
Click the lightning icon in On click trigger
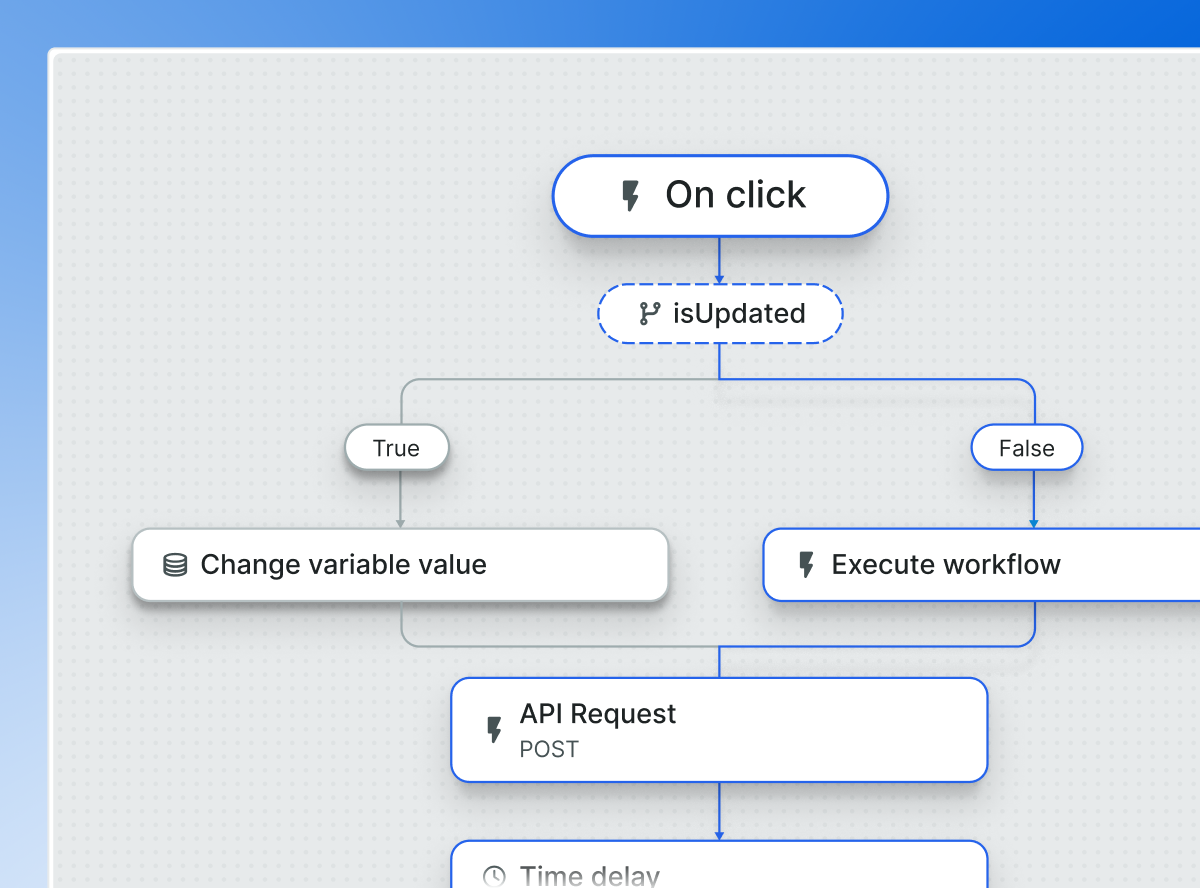click(x=630, y=196)
